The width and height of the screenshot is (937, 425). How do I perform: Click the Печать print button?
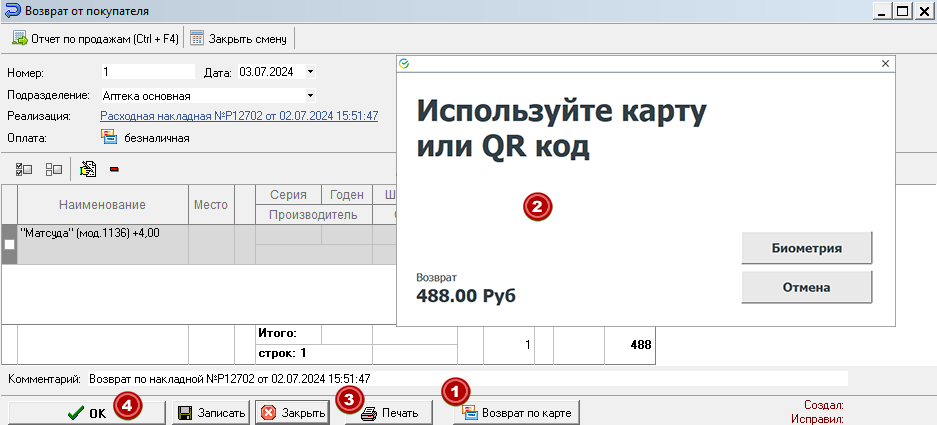390,412
